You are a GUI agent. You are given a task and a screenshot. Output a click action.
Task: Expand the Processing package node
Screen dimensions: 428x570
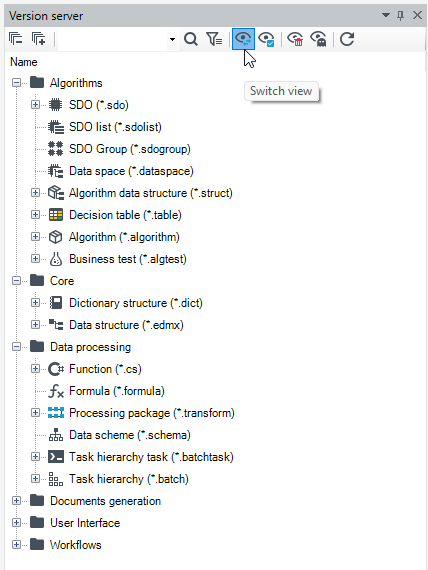point(35,413)
